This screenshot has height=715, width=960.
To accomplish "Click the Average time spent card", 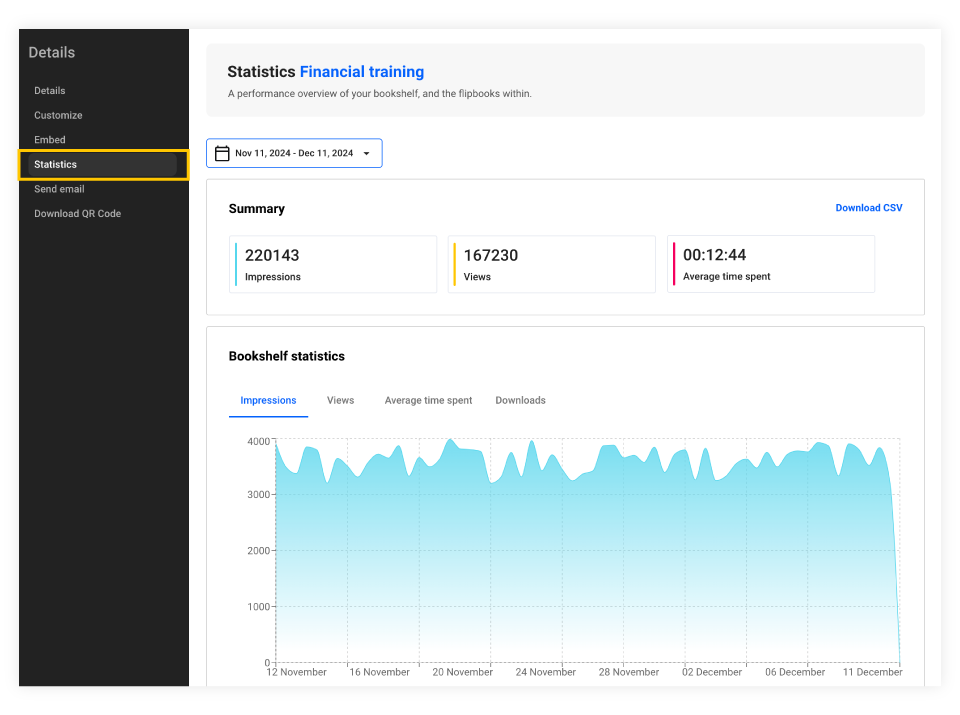I will (x=770, y=263).
